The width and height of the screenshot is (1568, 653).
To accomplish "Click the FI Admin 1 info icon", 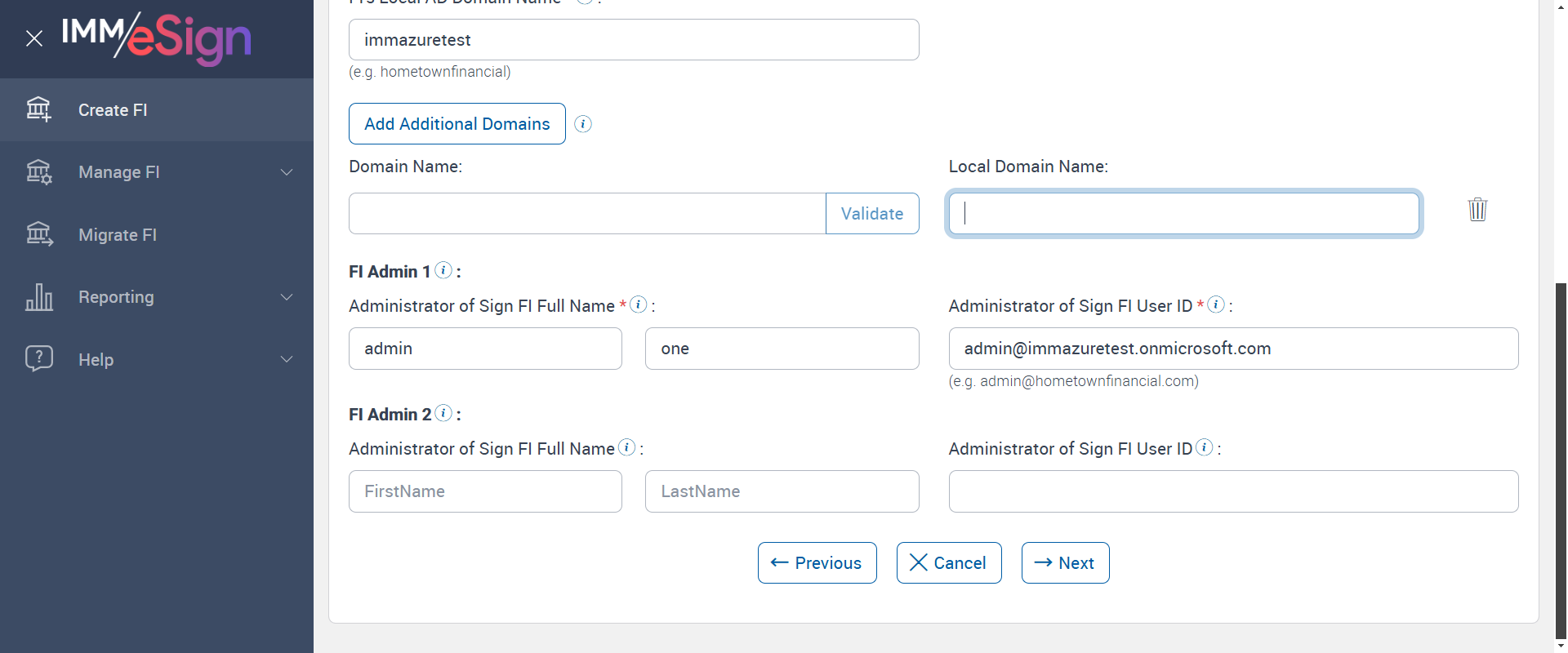I will 443,270.
